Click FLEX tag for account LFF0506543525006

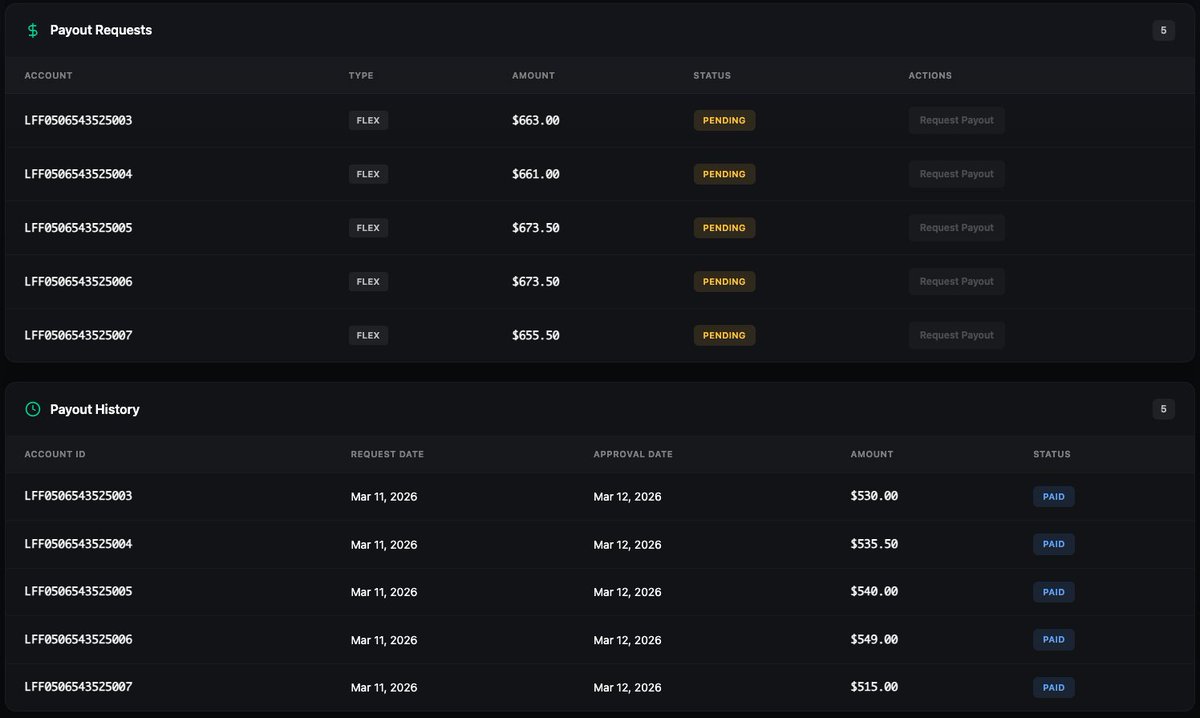[x=368, y=282]
